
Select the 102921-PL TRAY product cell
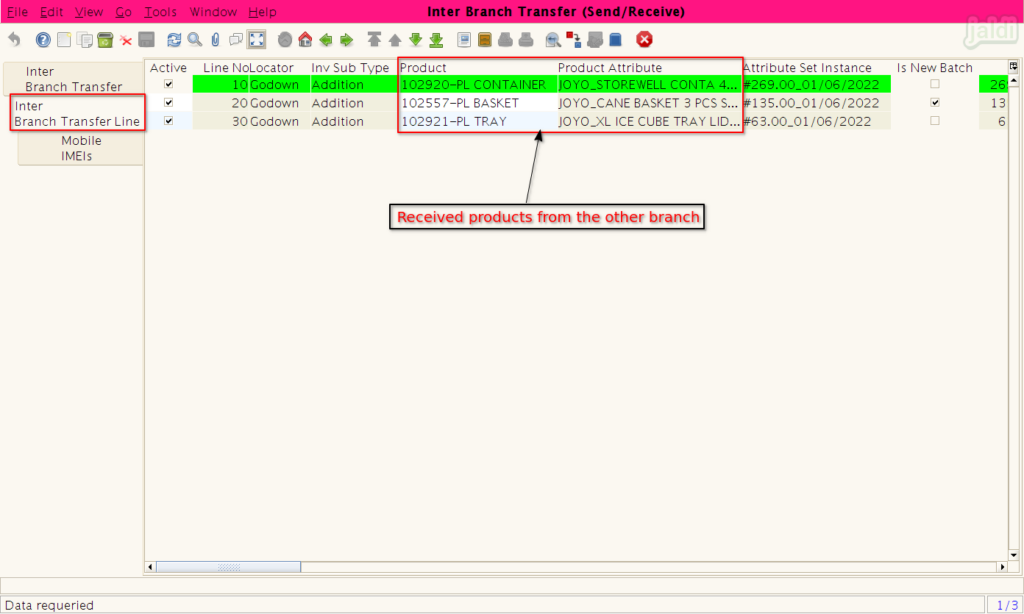tap(477, 121)
